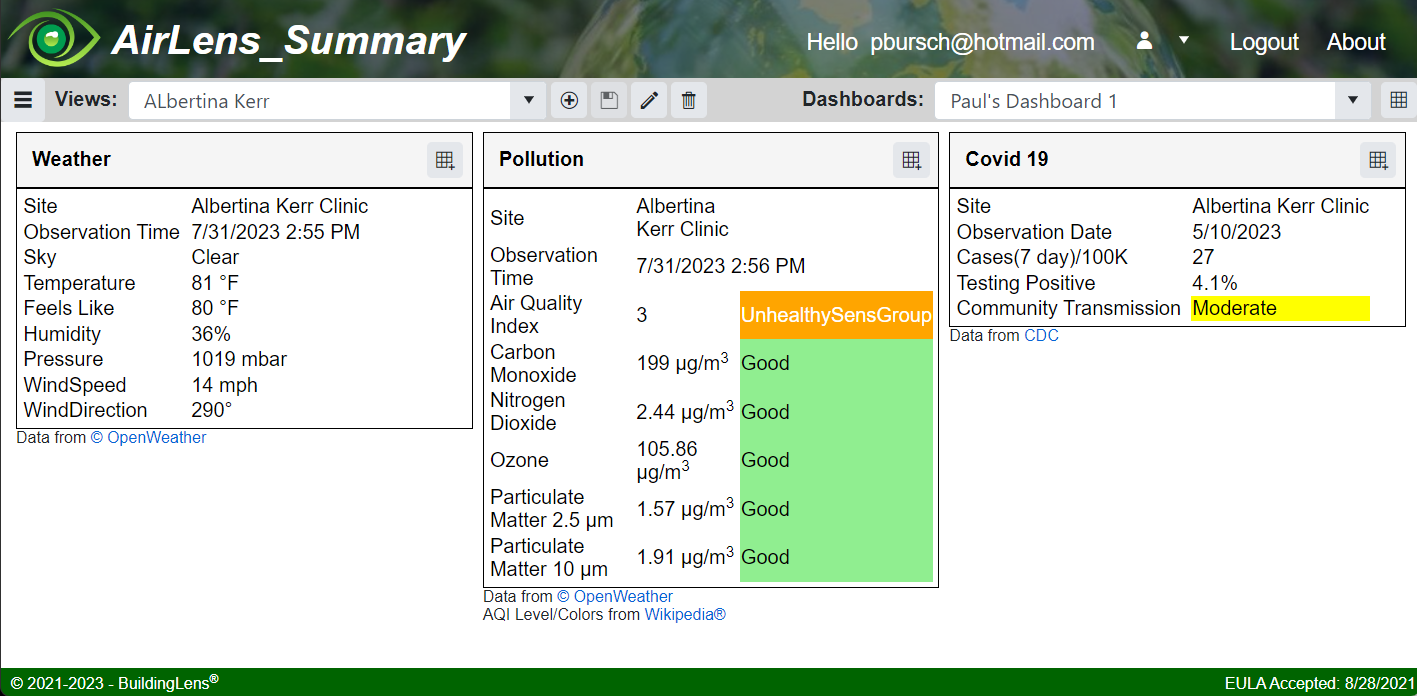Click the Good status for Ozone
This screenshot has width=1417, height=696.
[836, 460]
